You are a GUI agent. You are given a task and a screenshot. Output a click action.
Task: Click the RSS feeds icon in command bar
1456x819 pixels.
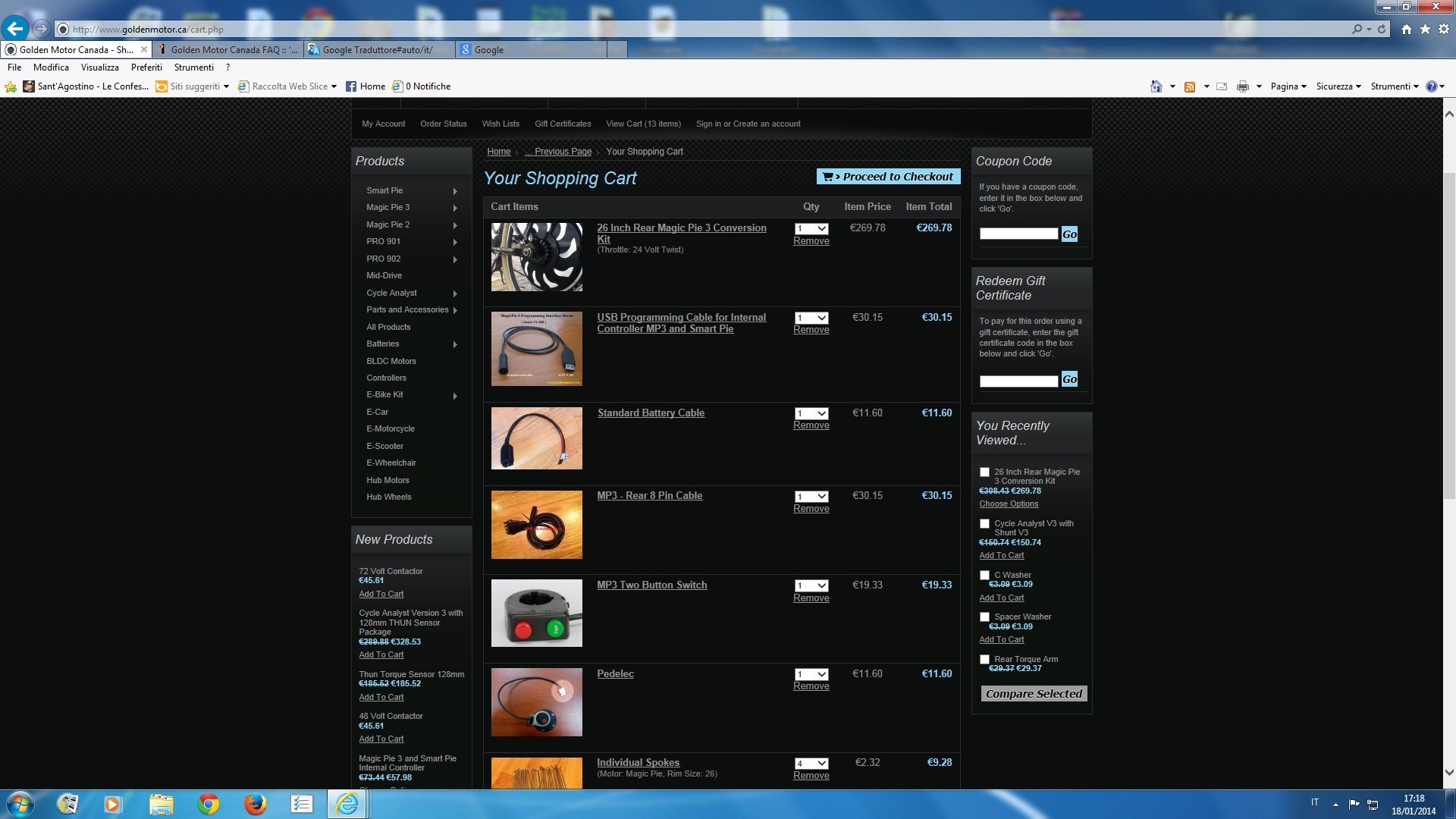1190,86
